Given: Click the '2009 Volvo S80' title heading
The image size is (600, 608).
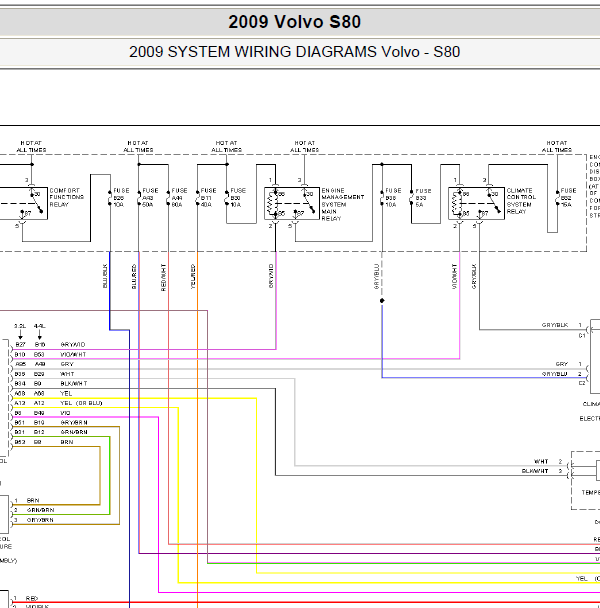Looking at the screenshot, I should (x=294, y=22).
